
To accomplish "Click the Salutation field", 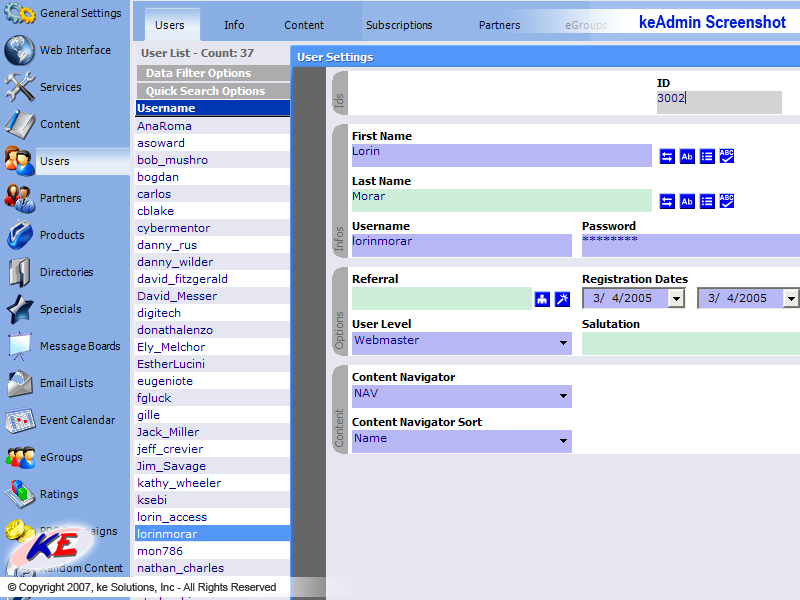I will click(691, 343).
